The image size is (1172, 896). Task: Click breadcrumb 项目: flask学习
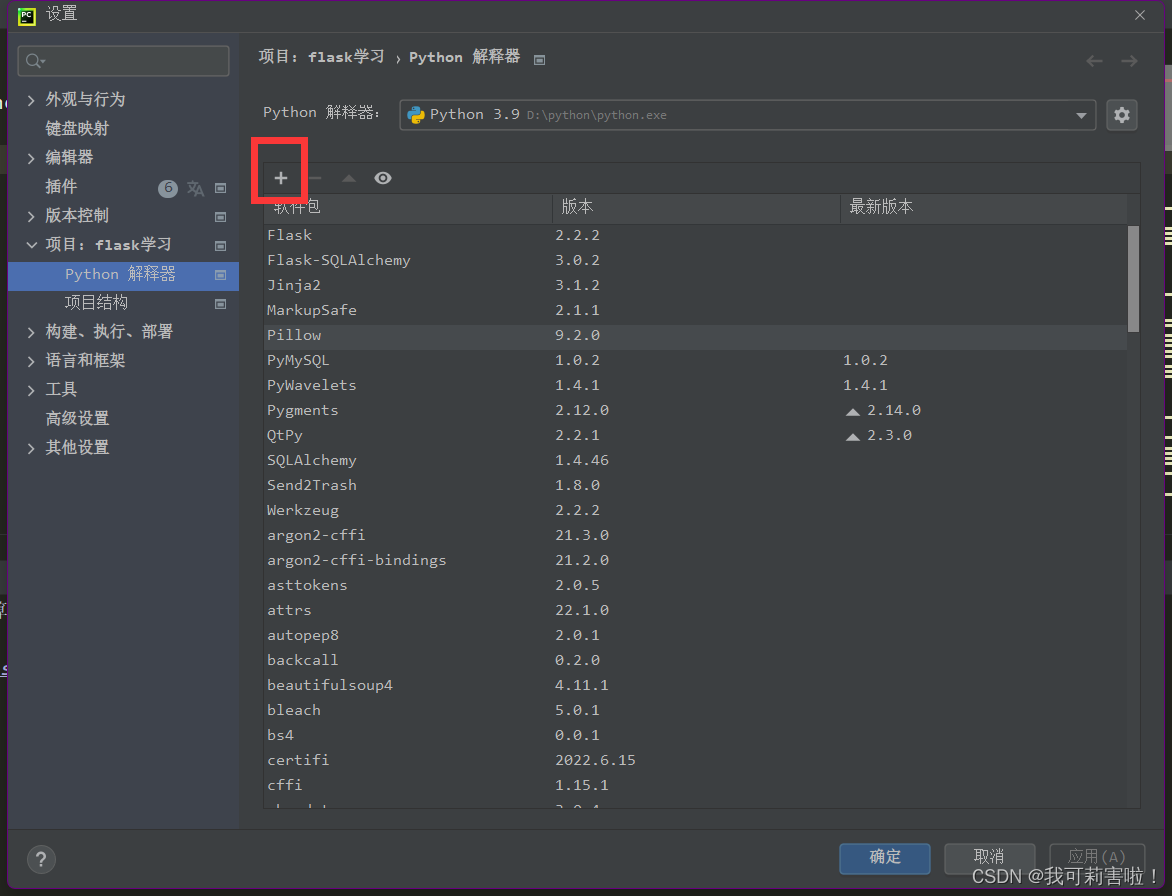coord(322,57)
